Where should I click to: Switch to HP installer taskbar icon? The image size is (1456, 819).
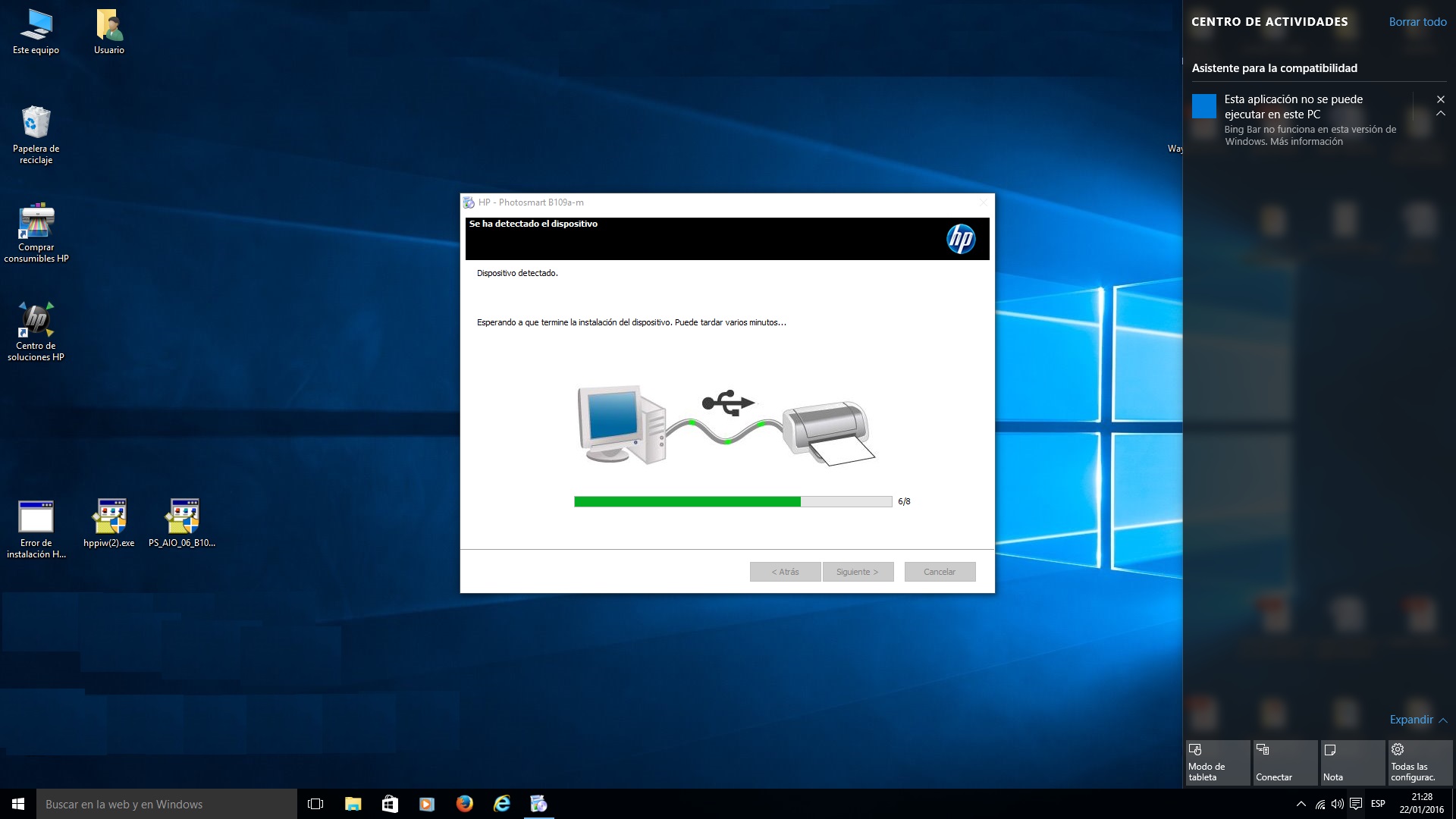pos(538,804)
